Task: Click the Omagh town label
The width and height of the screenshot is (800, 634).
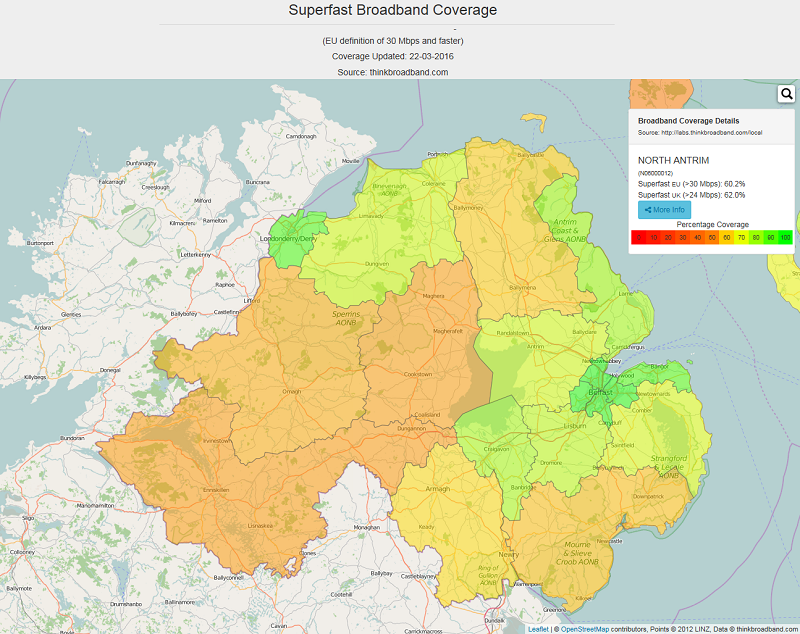Action: click(x=291, y=392)
